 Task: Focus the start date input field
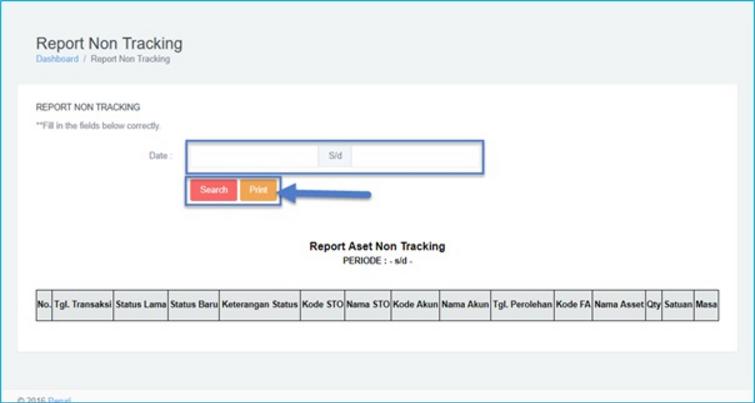(254, 157)
